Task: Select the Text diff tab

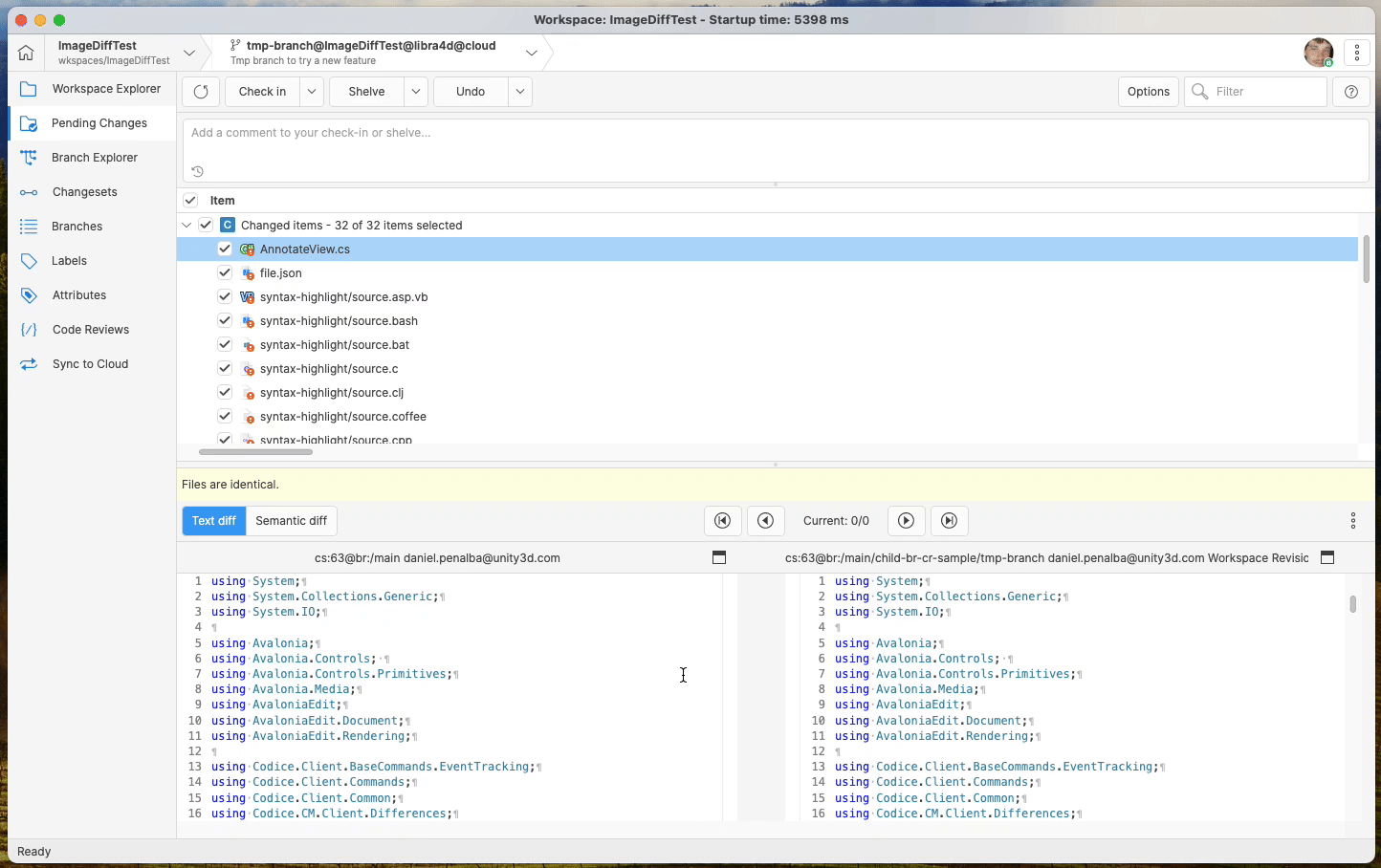Action: [212, 521]
